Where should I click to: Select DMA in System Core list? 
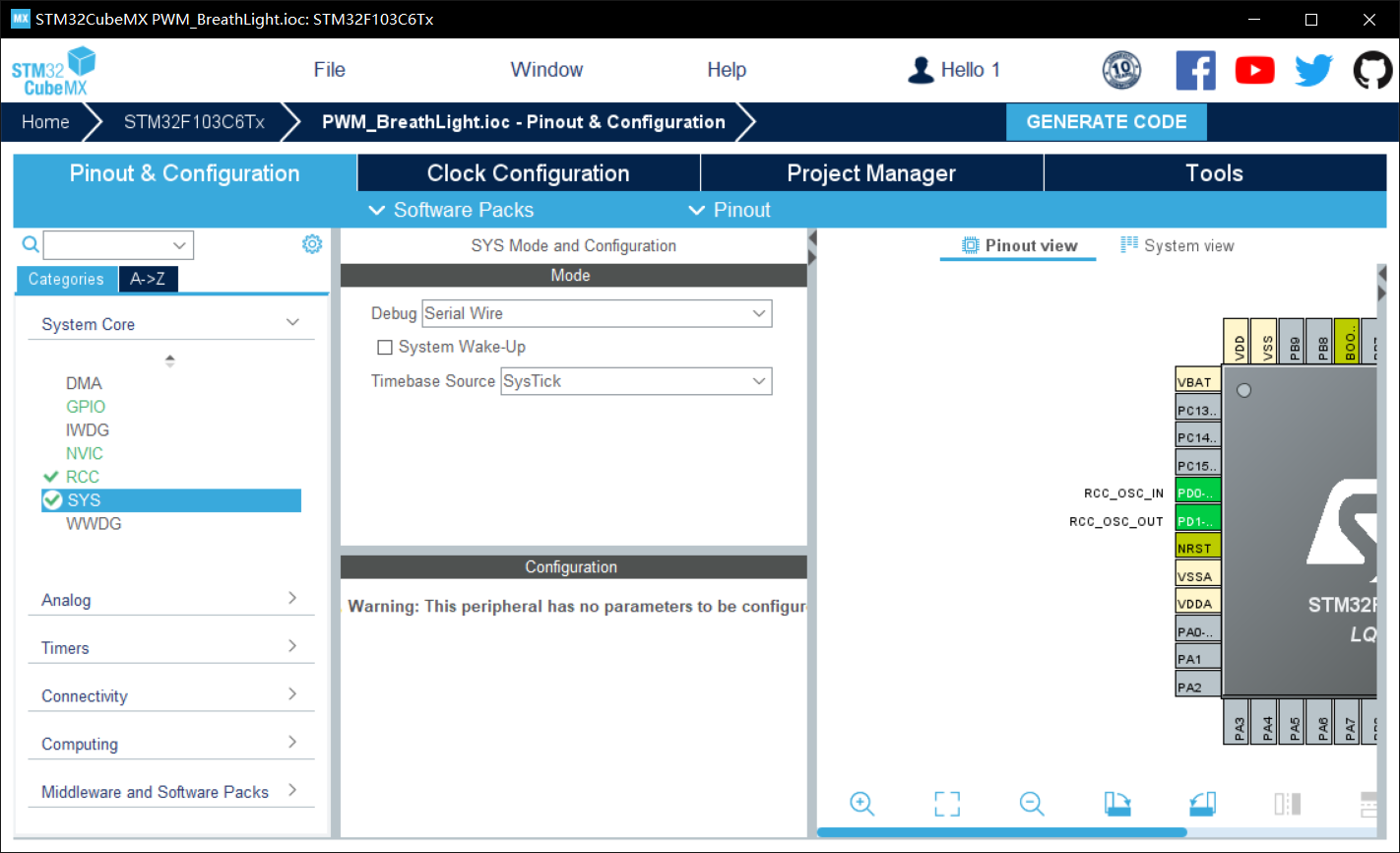coord(84,383)
